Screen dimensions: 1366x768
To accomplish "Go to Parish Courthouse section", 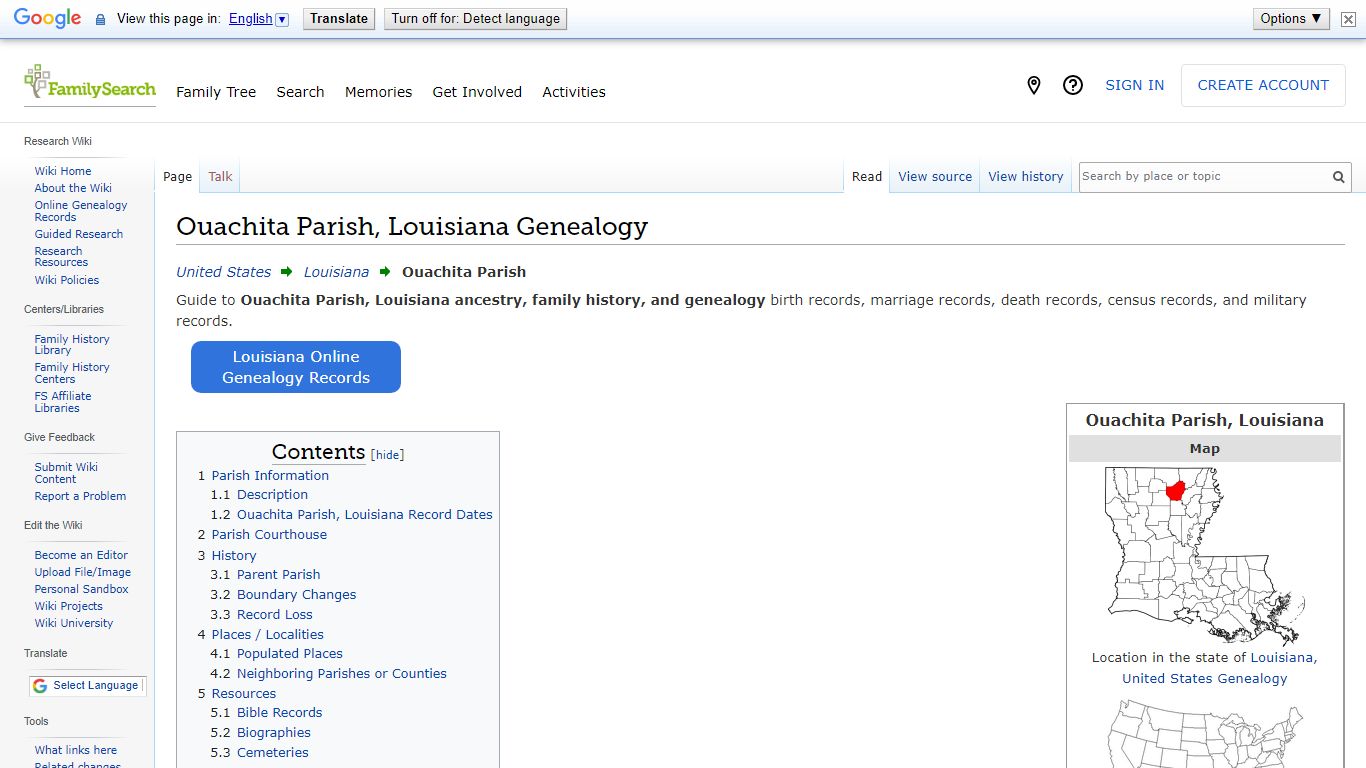I will tap(269, 535).
